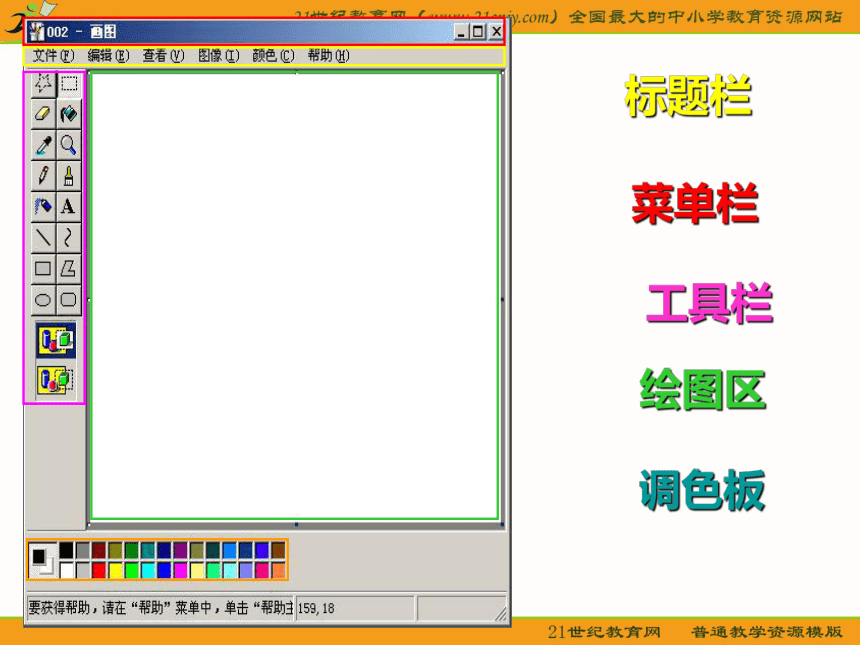The image size is (860, 645).
Task: Select the purple palette swatch
Action: tap(180, 550)
